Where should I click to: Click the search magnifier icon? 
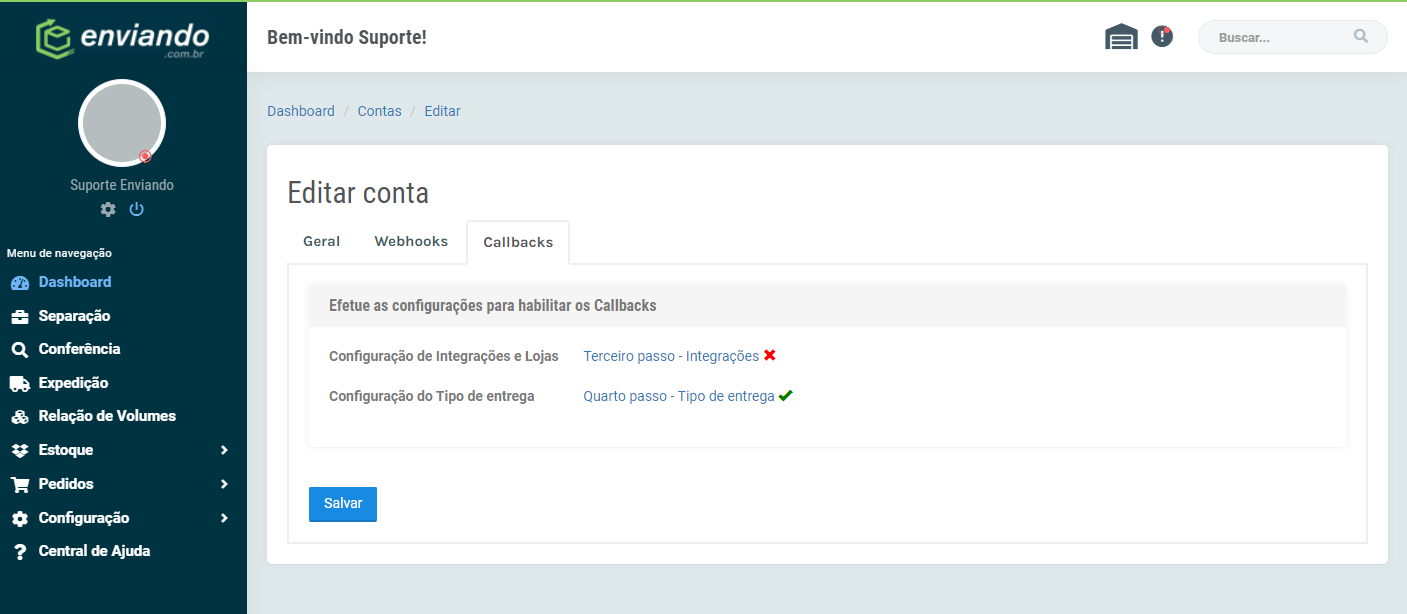click(x=1361, y=36)
